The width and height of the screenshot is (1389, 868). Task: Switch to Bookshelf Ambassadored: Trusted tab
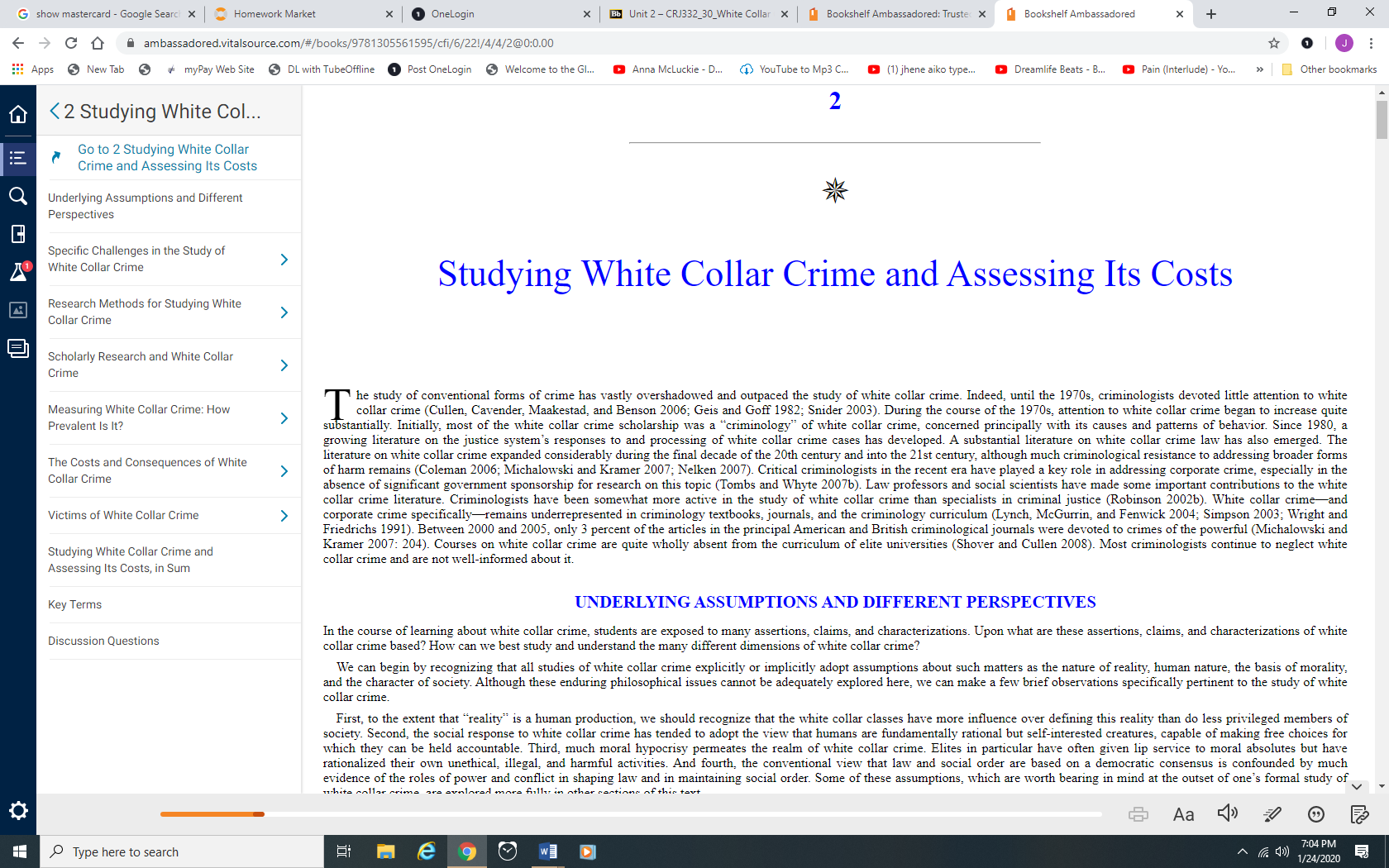coord(896,14)
